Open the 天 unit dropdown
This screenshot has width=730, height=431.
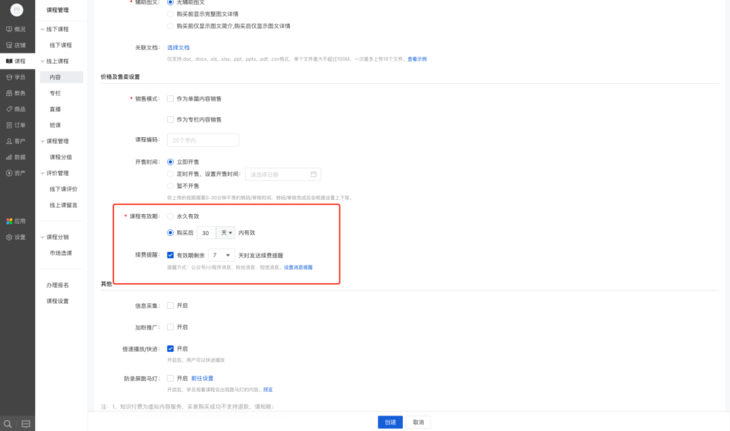pyautogui.click(x=226, y=233)
